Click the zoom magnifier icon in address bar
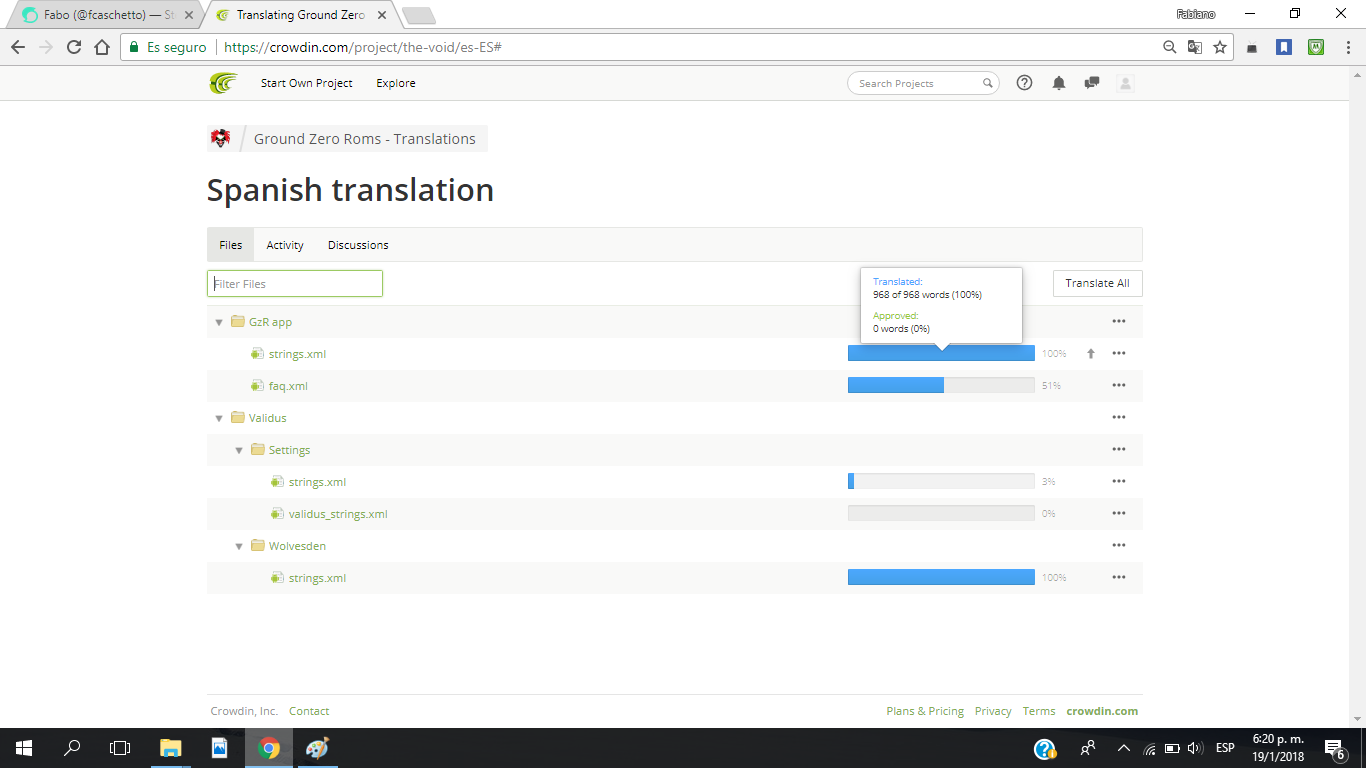The width and height of the screenshot is (1366, 768). (x=1170, y=47)
